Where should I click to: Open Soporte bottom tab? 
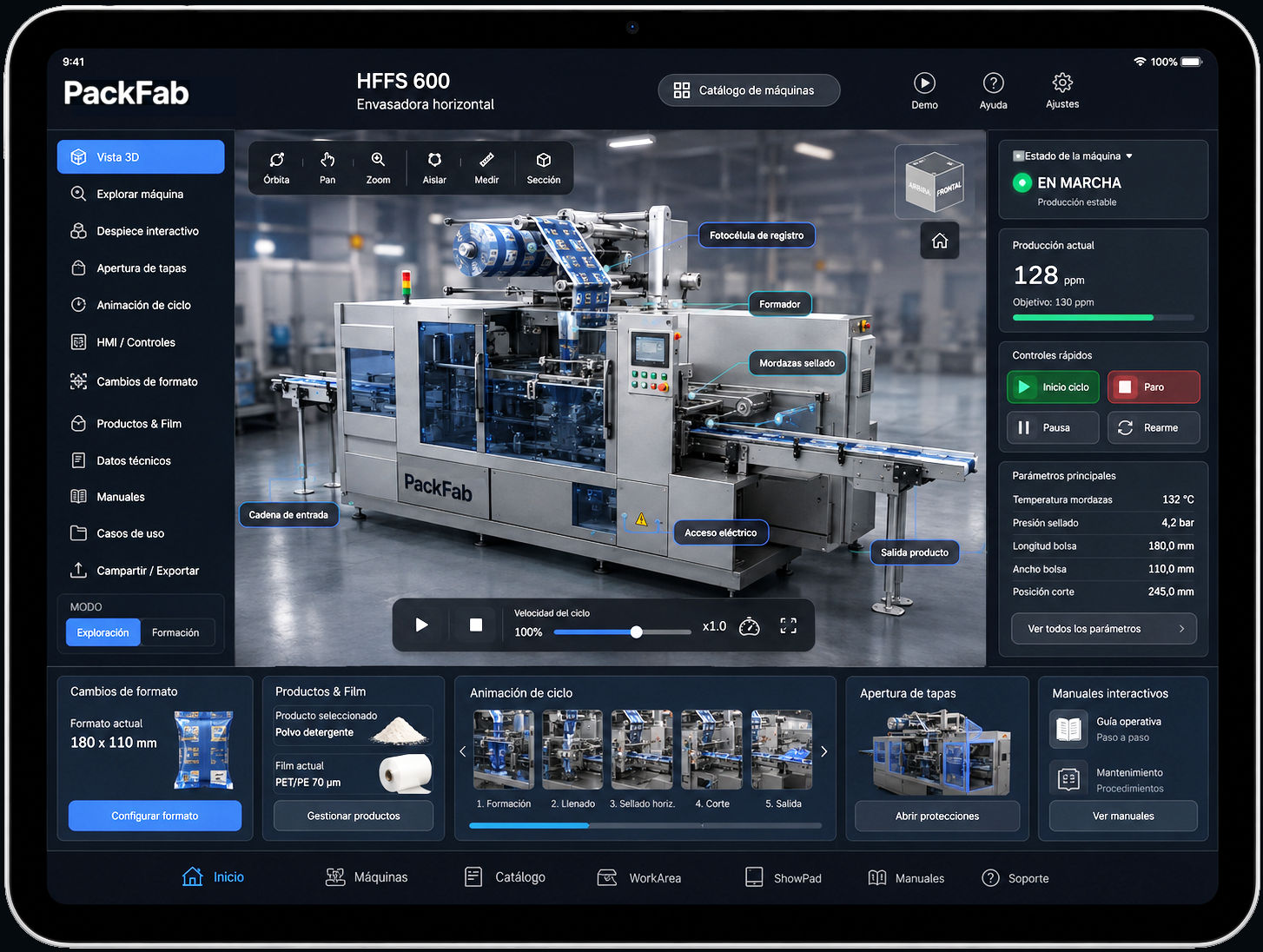coord(1015,878)
